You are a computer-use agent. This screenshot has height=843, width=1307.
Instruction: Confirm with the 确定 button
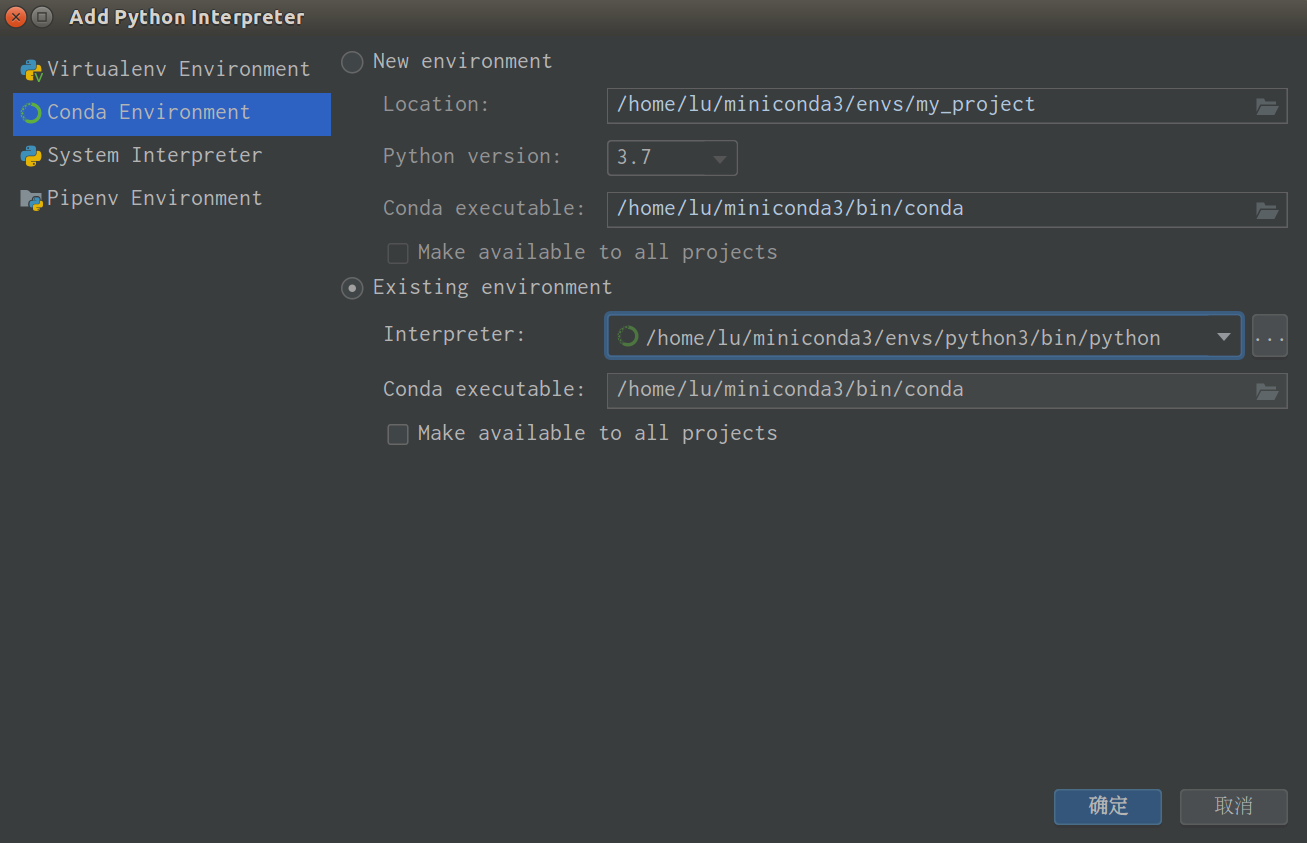[x=1108, y=807]
